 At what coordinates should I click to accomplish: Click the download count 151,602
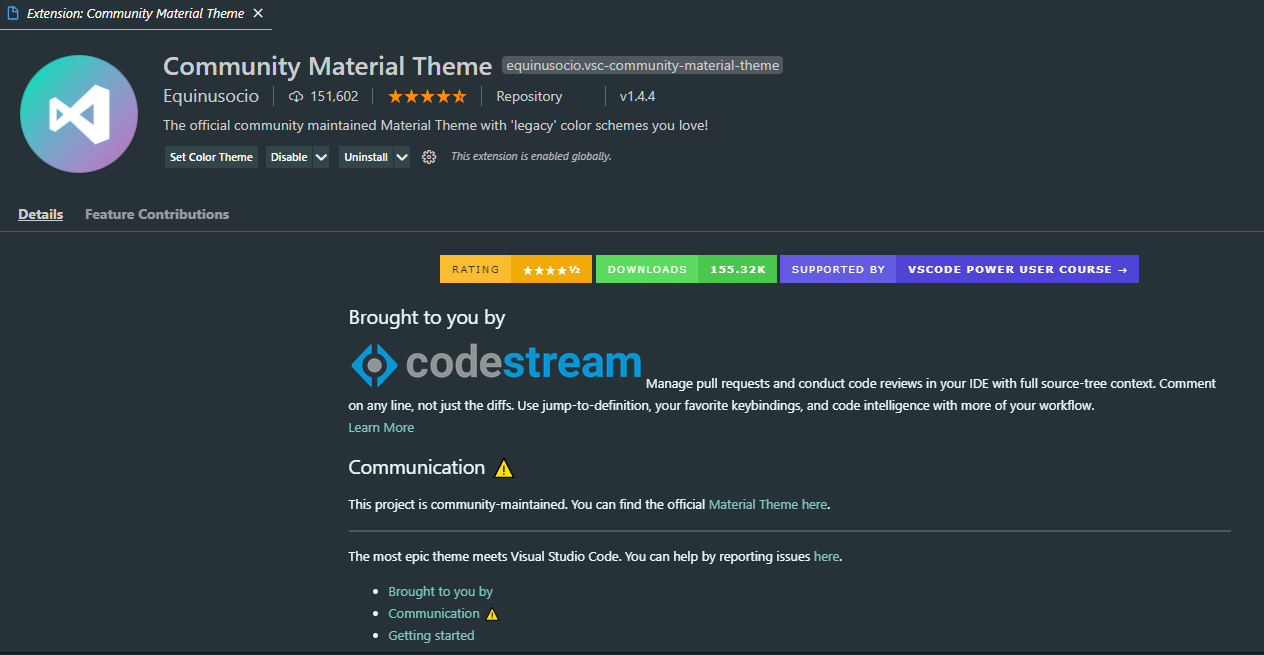pyautogui.click(x=334, y=97)
